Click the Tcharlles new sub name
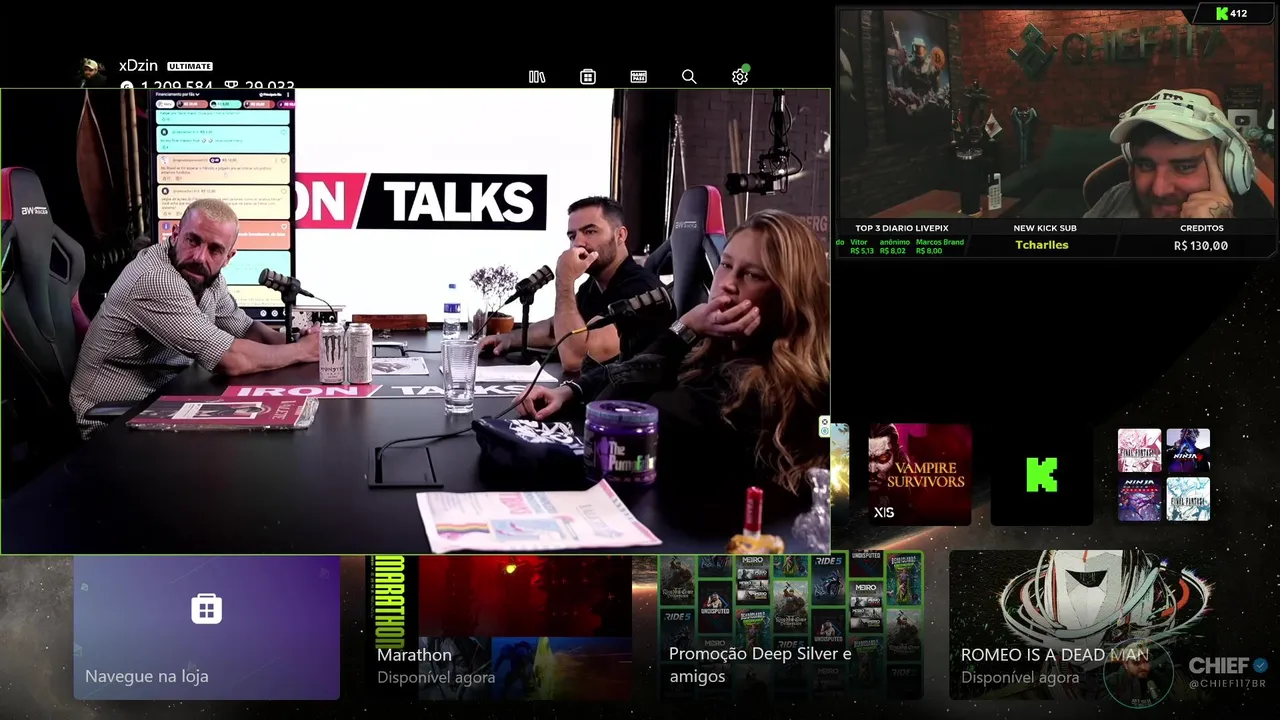1280x720 pixels. tap(1042, 245)
